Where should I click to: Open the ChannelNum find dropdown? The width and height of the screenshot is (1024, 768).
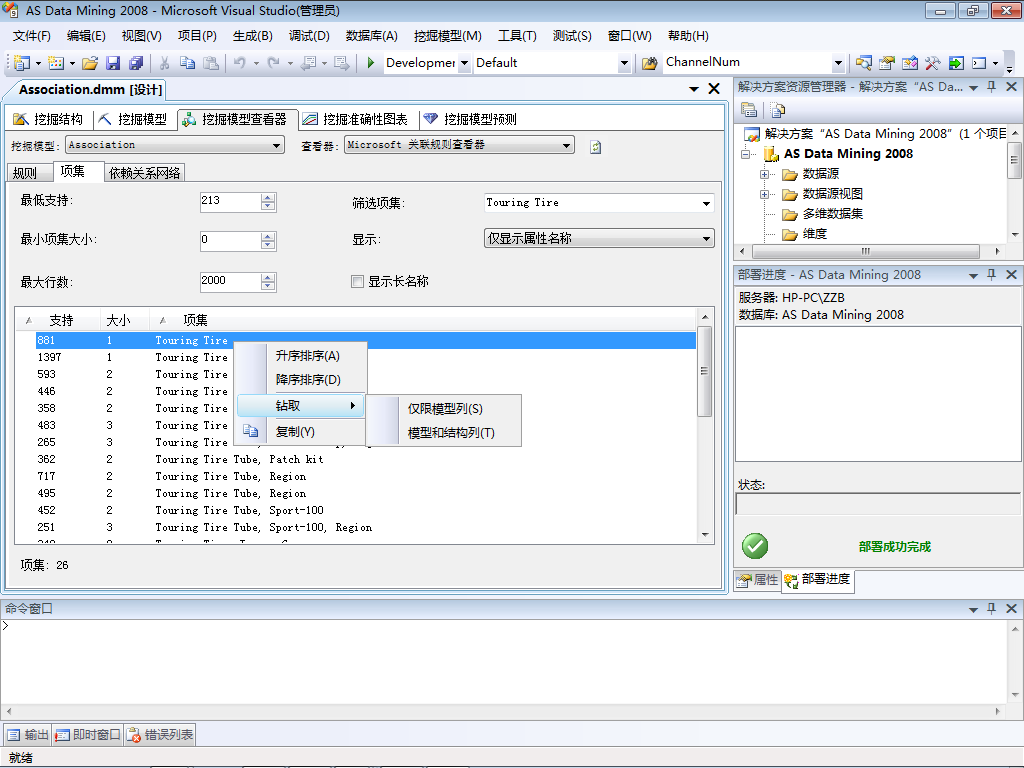[x=838, y=63]
